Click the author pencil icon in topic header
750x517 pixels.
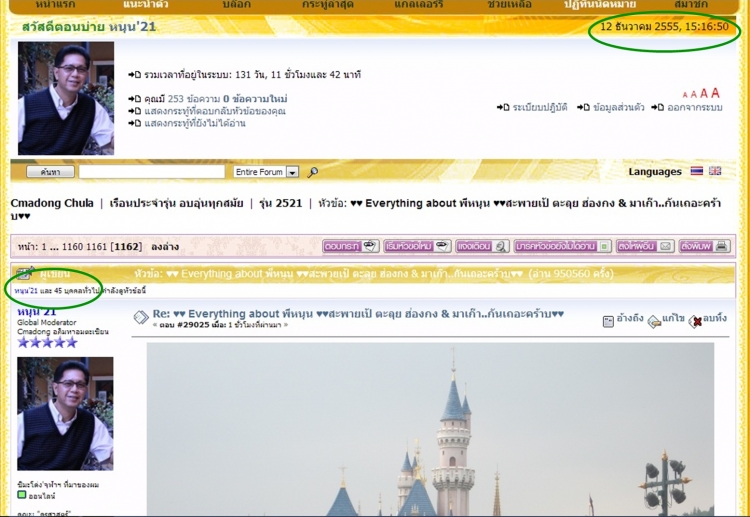click(25, 273)
